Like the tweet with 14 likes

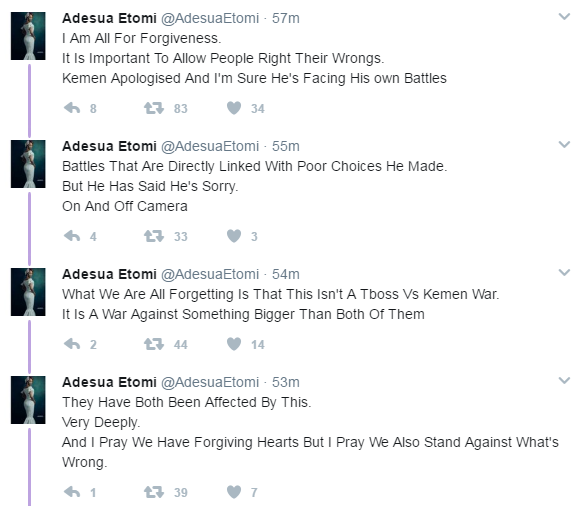point(234,344)
